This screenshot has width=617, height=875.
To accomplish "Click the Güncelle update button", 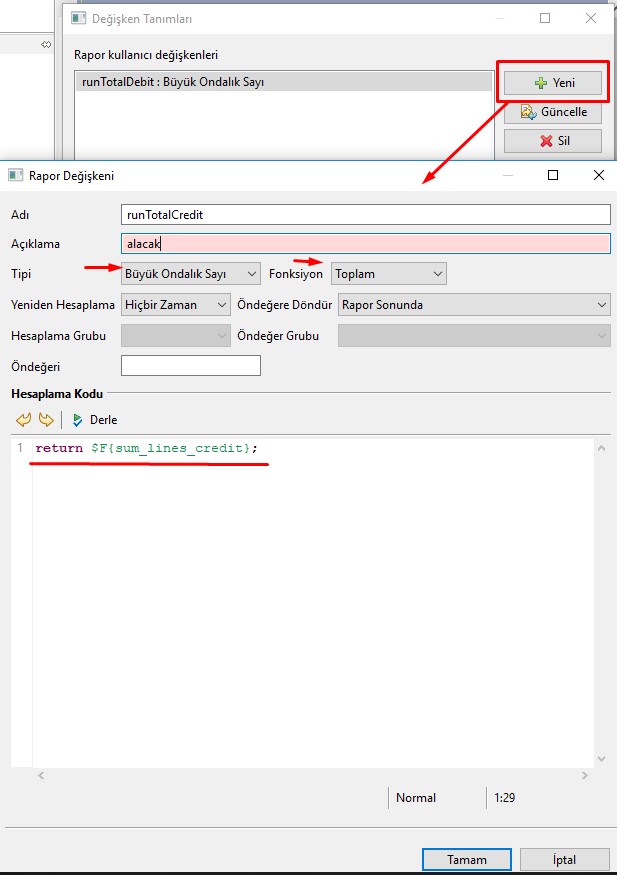I will coord(553,112).
